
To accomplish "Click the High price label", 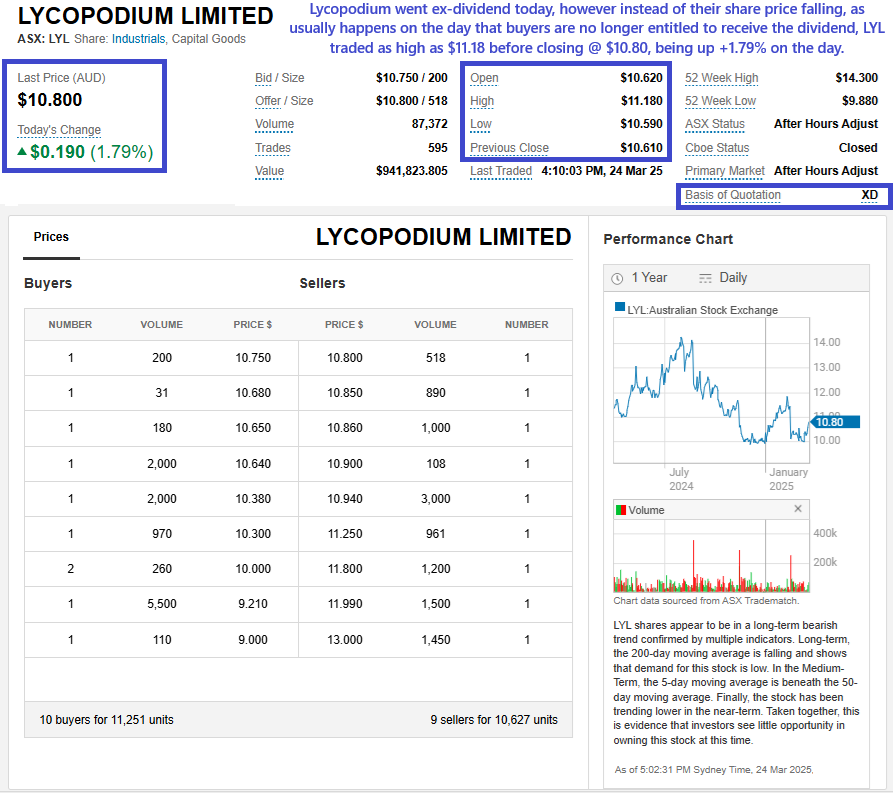I will pos(482,101).
